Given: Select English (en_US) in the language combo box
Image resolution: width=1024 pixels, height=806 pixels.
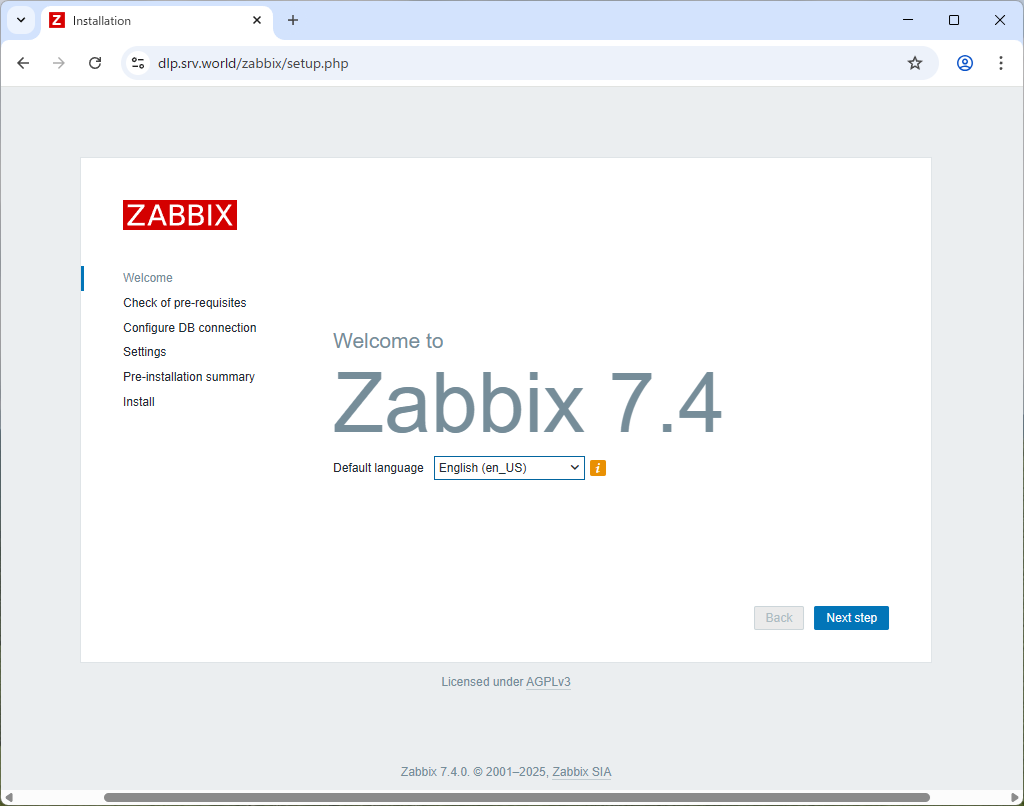Looking at the screenshot, I should [x=509, y=467].
